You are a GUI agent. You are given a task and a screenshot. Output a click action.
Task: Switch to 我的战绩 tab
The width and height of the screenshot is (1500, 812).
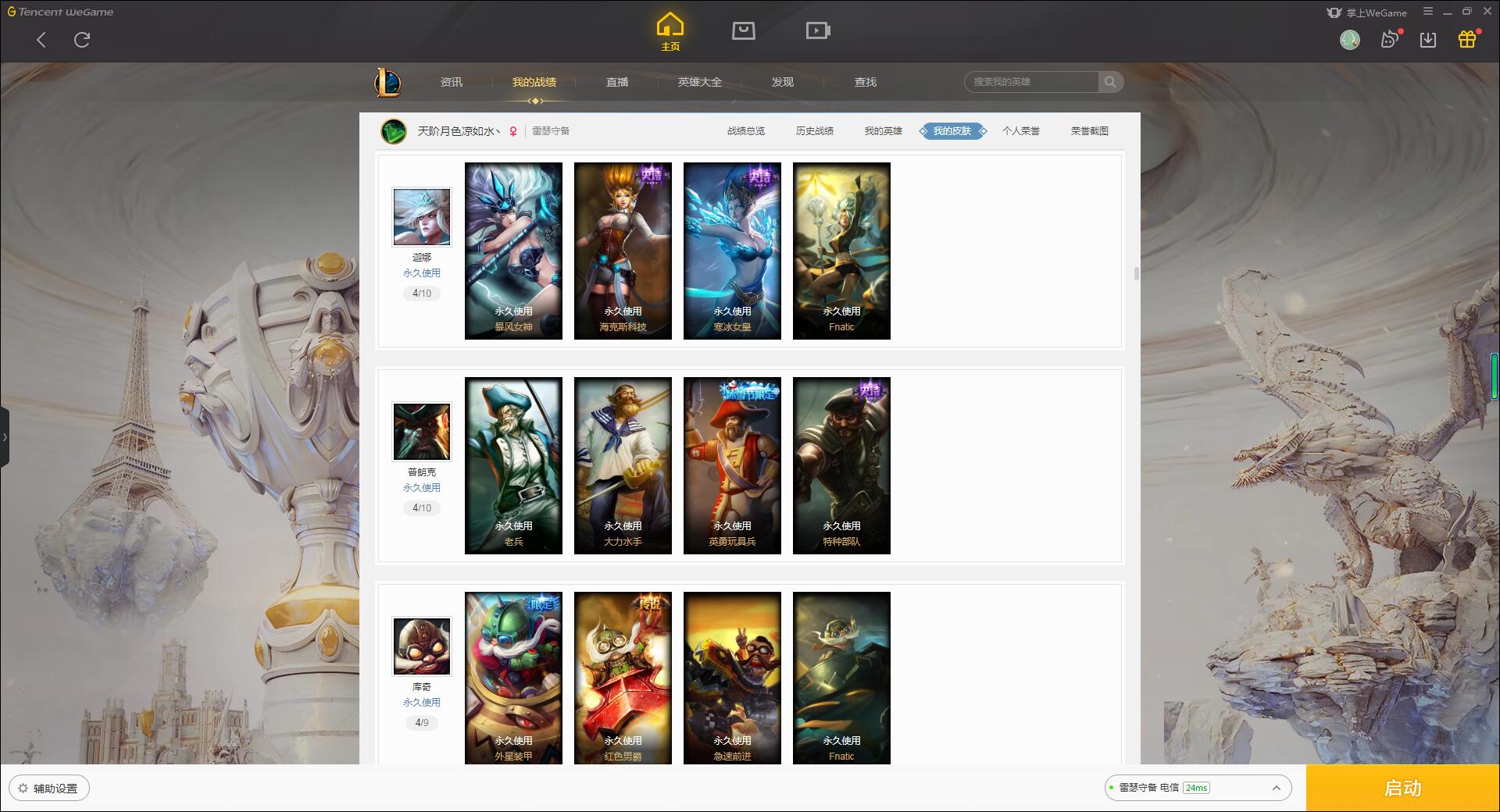[534, 82]
